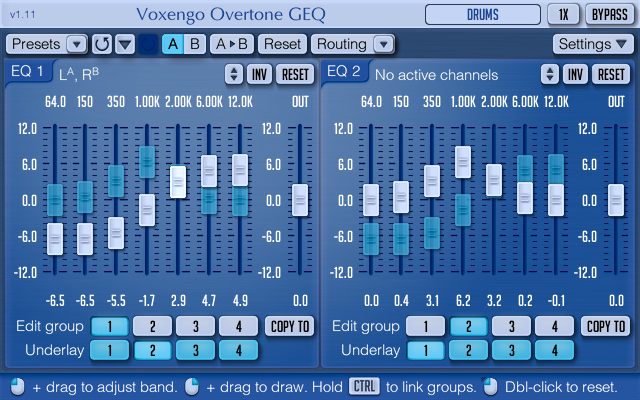Screen dimensions: 640x400
Task: Click EQ 2 value -0.1 under 12.0K
Action: (x=556, y=301)
